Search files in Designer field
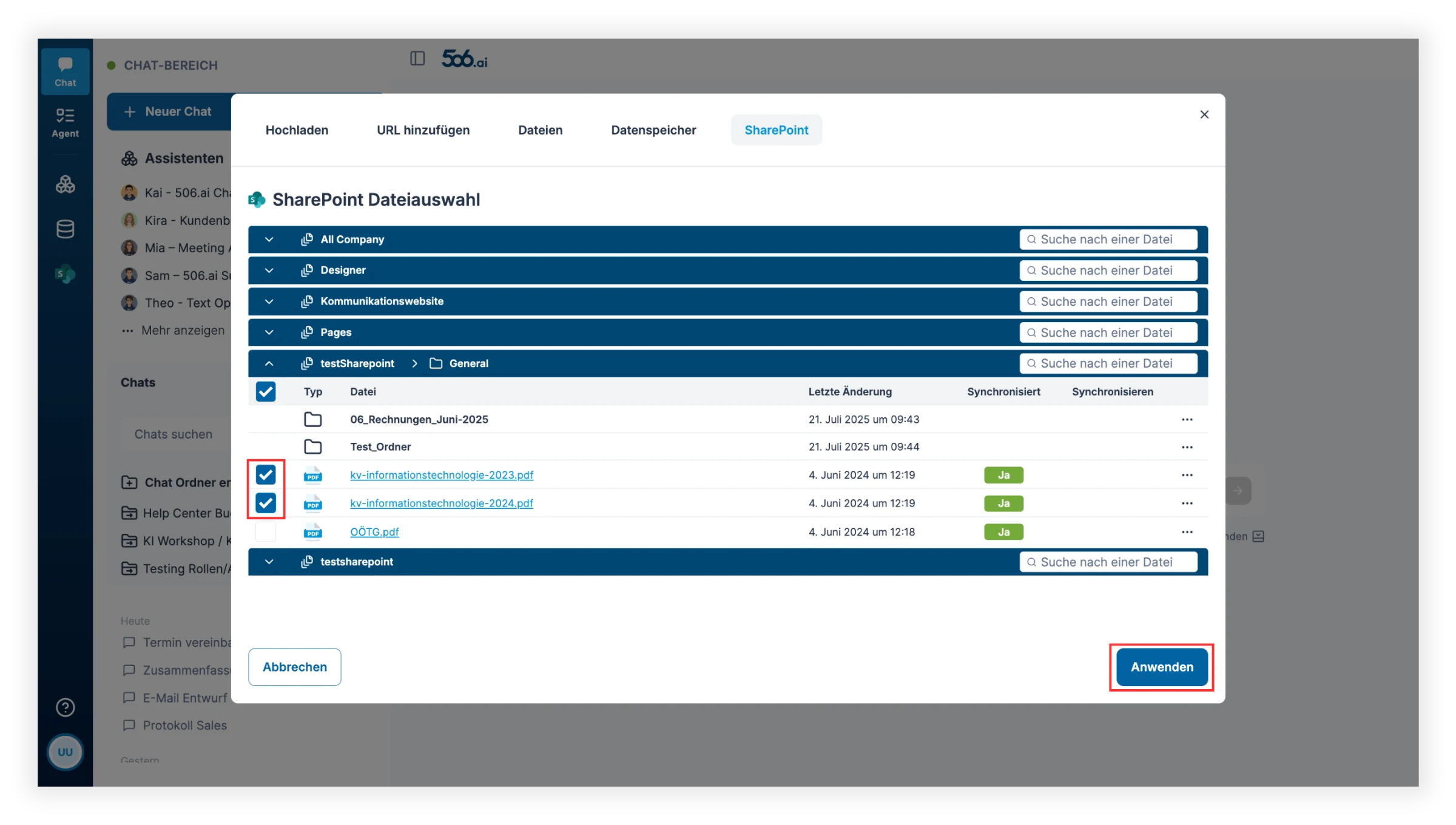This screenshot has height=825, width=1456. [1108, 271]
